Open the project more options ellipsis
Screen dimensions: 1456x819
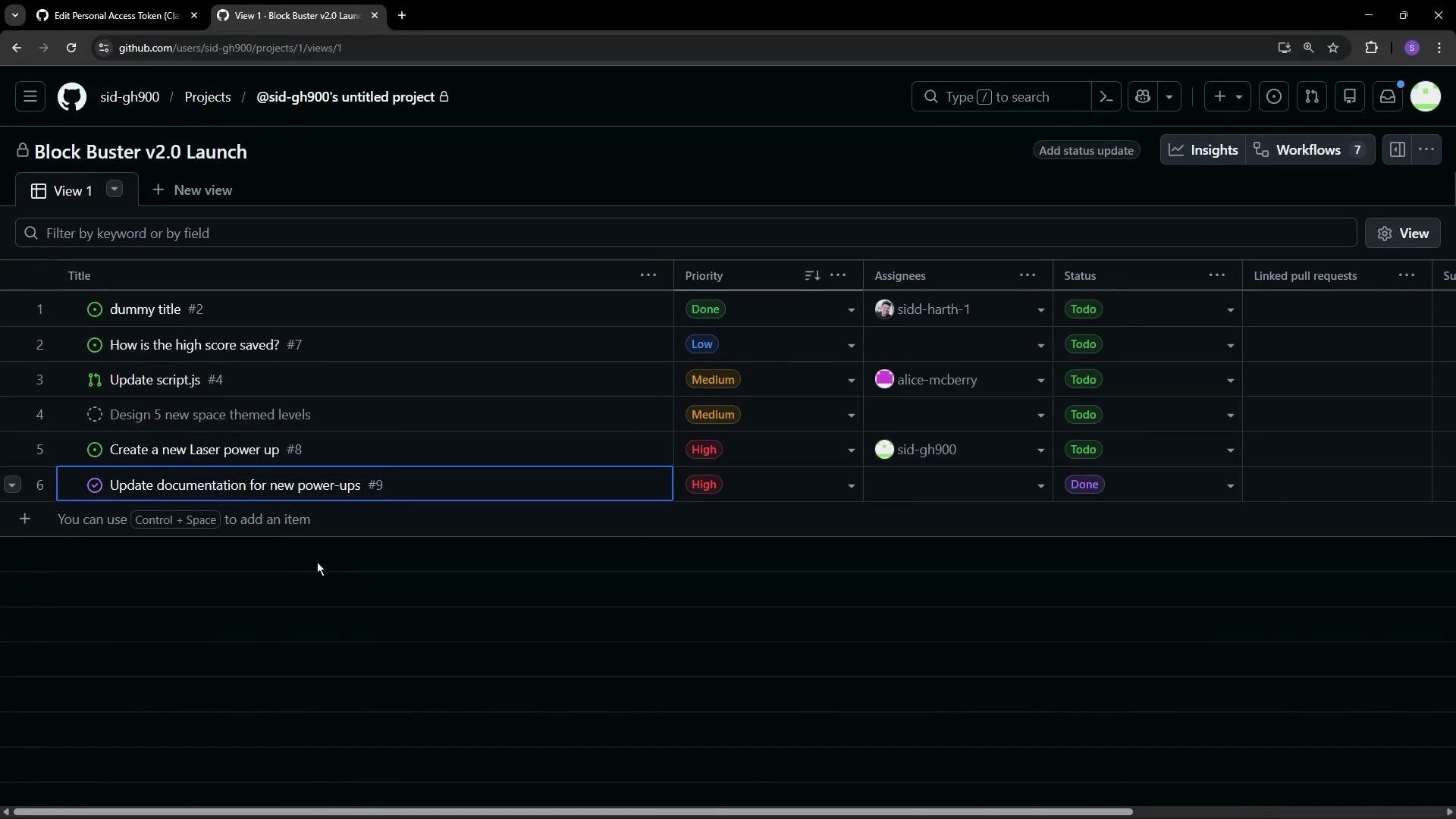point(1426,150)
